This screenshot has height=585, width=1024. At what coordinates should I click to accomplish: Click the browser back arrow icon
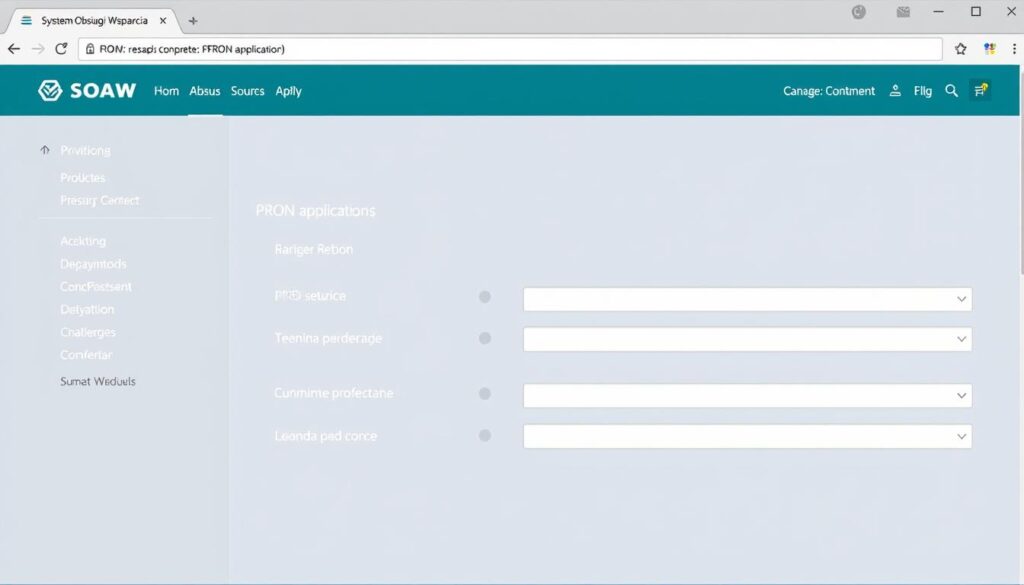pos(14,48)
